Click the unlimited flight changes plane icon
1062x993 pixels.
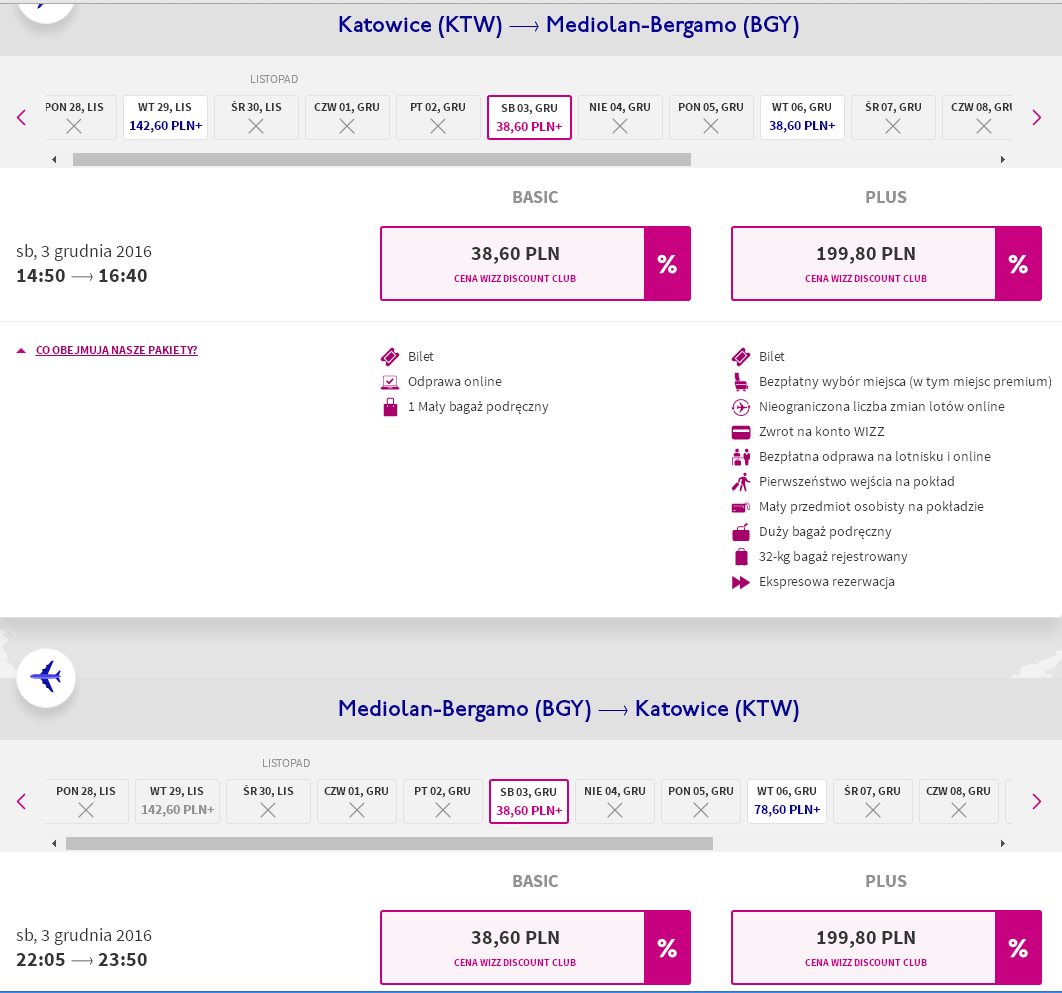point(741,407)
